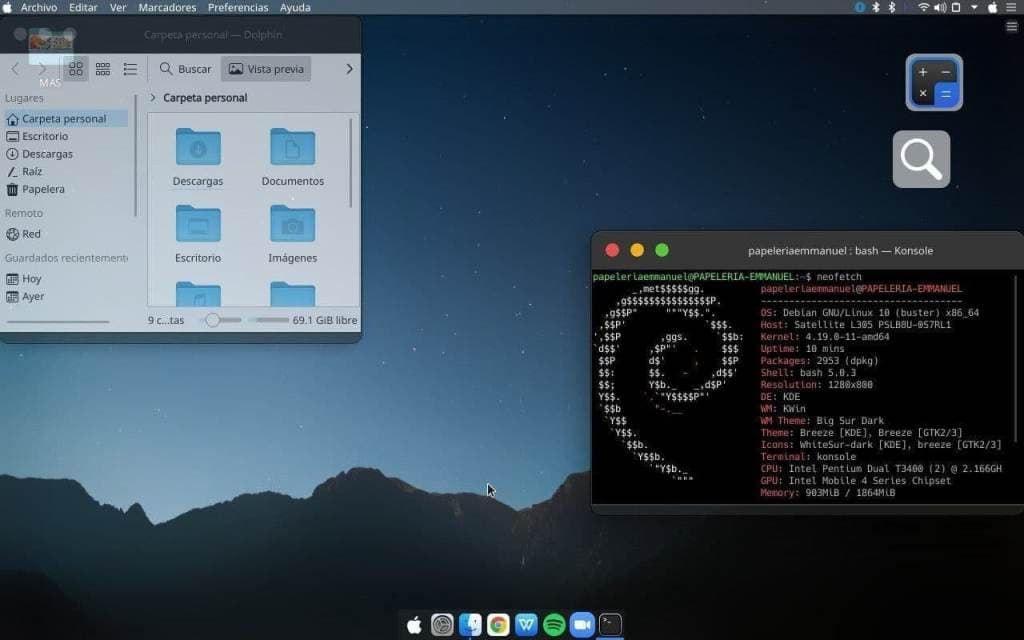Show hidden tray icons with the triangle arrow
Viewport: 1024px width, 640px height.
[x=974, y=7]
